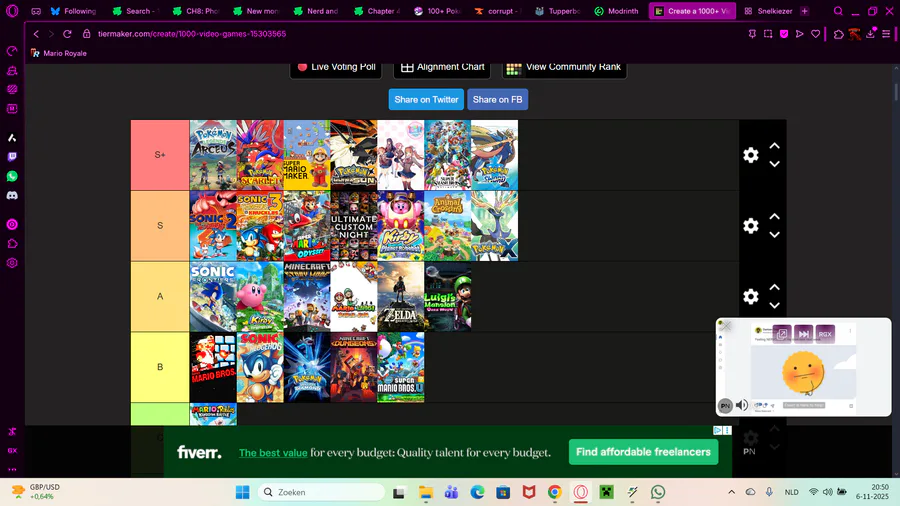Viewport: 900px width, 506px height.
Task: Click the shield ad blocker icon
Action: click(784, 34)
